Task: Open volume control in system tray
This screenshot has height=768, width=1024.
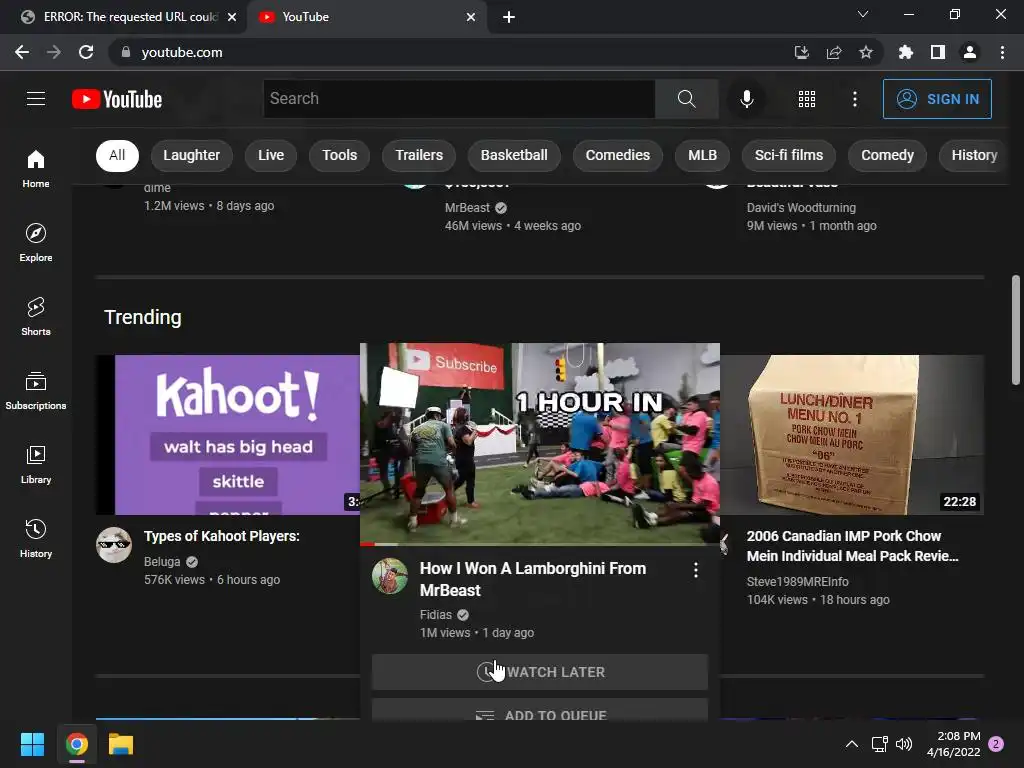Action: (x=904, y=744)
